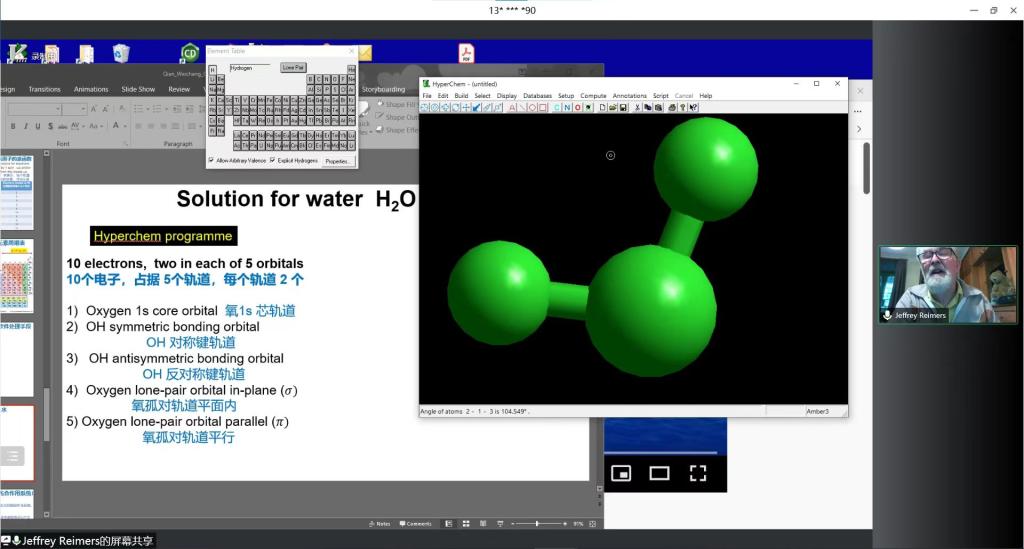The height and width of the screenshot is (549, 1024).
Task: Toggle Explicit Hydrogens checkbox
Action: coord(272,160)
